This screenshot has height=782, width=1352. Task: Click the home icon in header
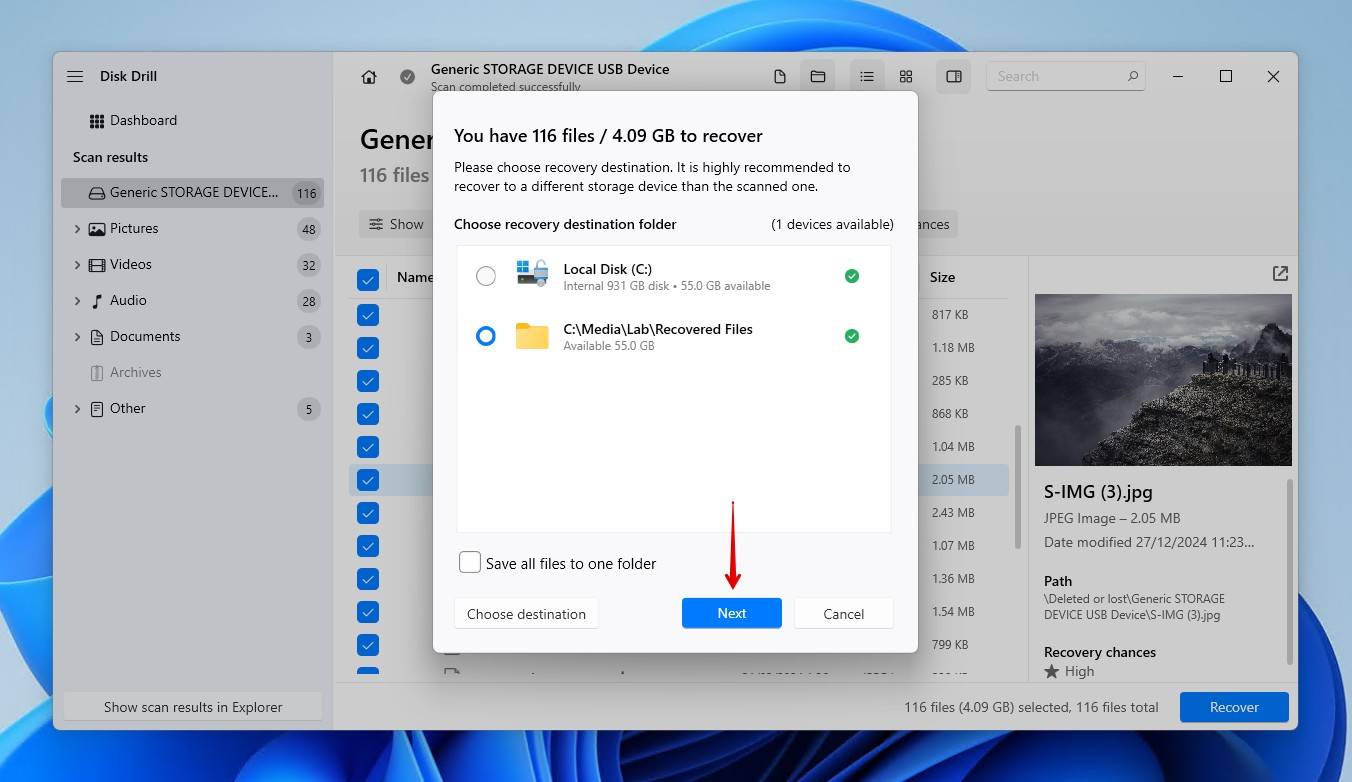(x=369, y=77)
